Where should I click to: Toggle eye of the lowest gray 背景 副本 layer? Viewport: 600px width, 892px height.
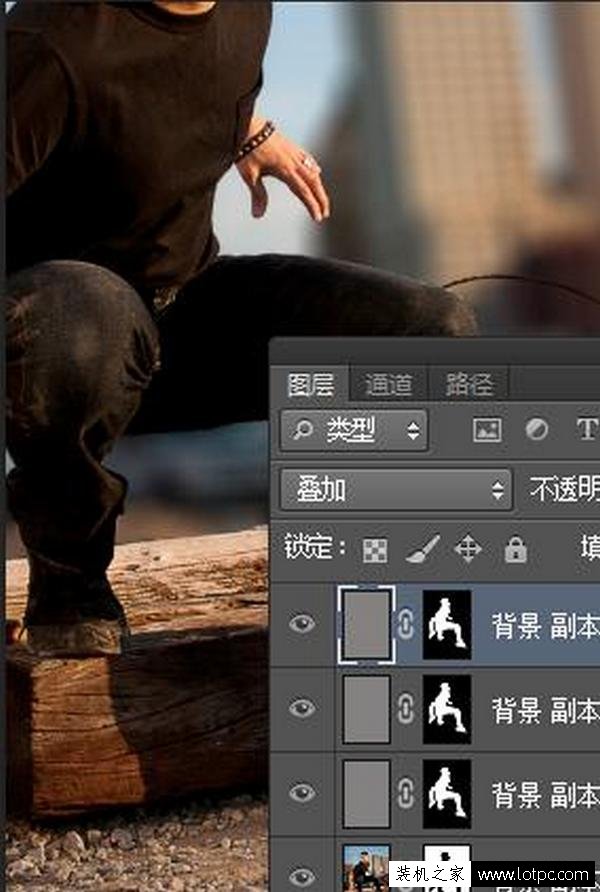coord(302,792)
